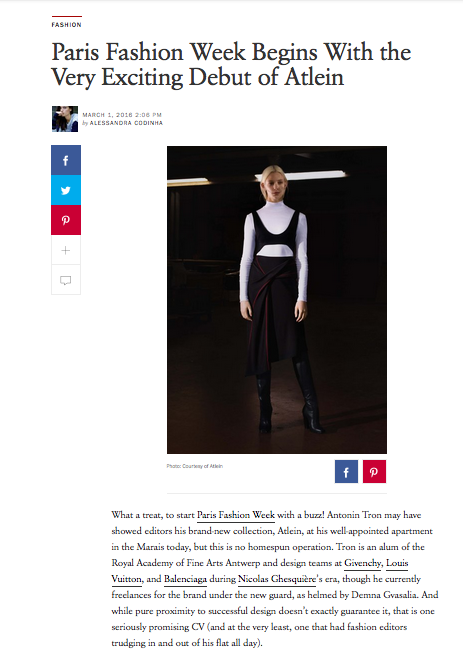Viewport: 463px width, 655px height.
Task: Follow the Balenciaga link
Action: (x=186, y=579)
